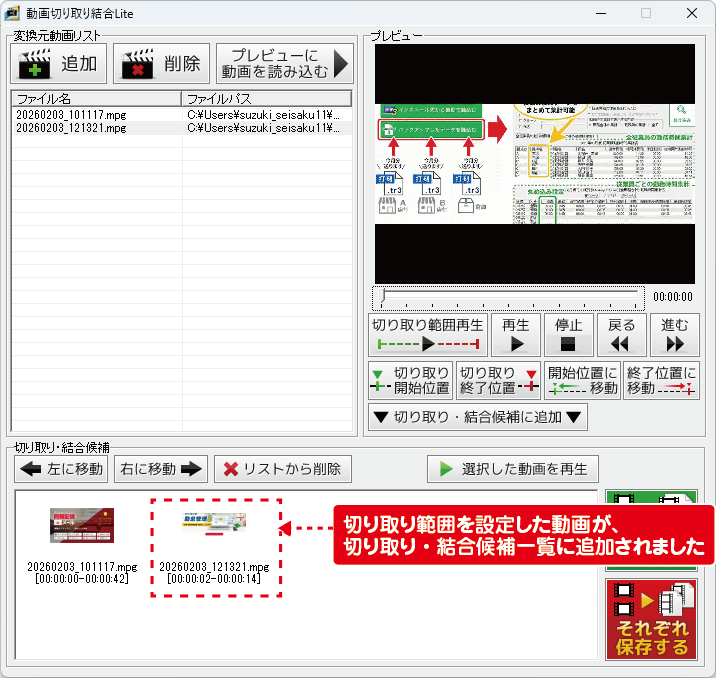Click the preview seek slider handle

click(x=383, y=297)
